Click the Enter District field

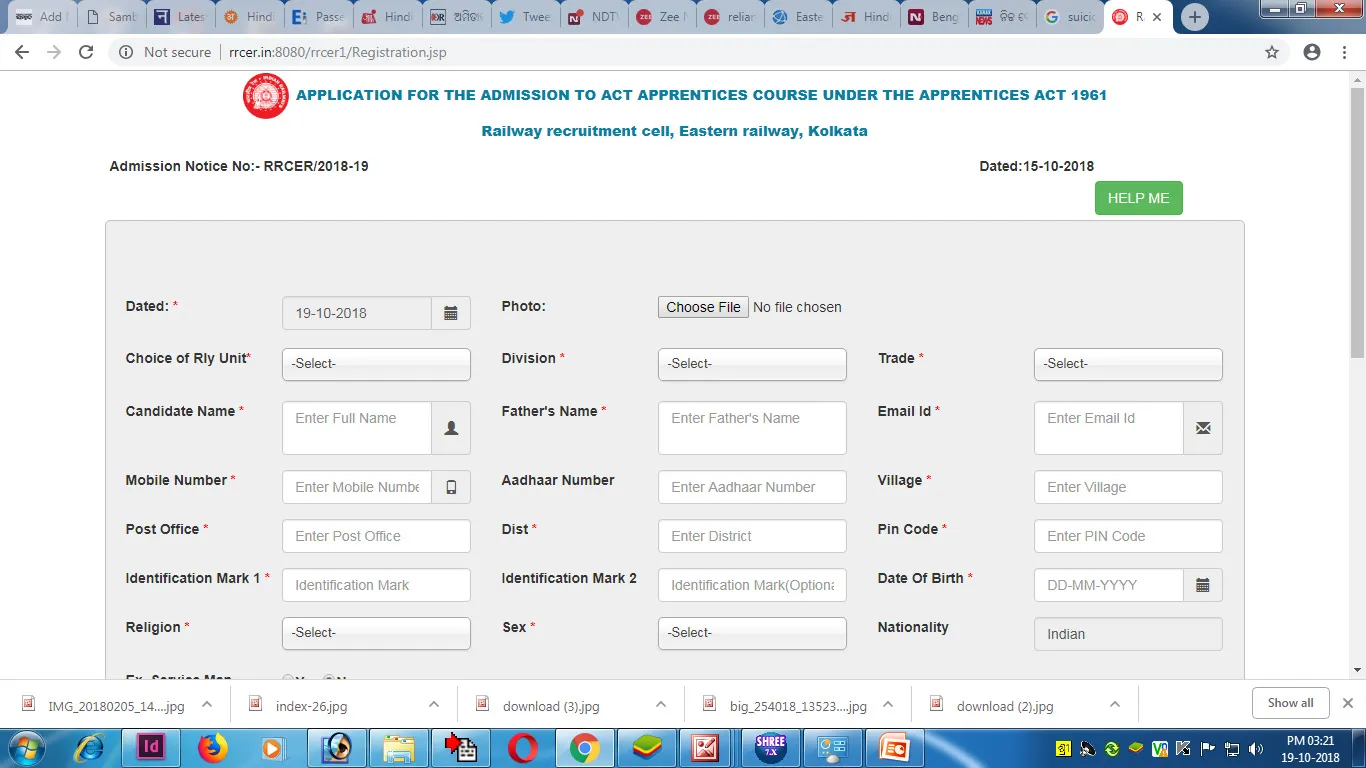[x=752, y=536]
